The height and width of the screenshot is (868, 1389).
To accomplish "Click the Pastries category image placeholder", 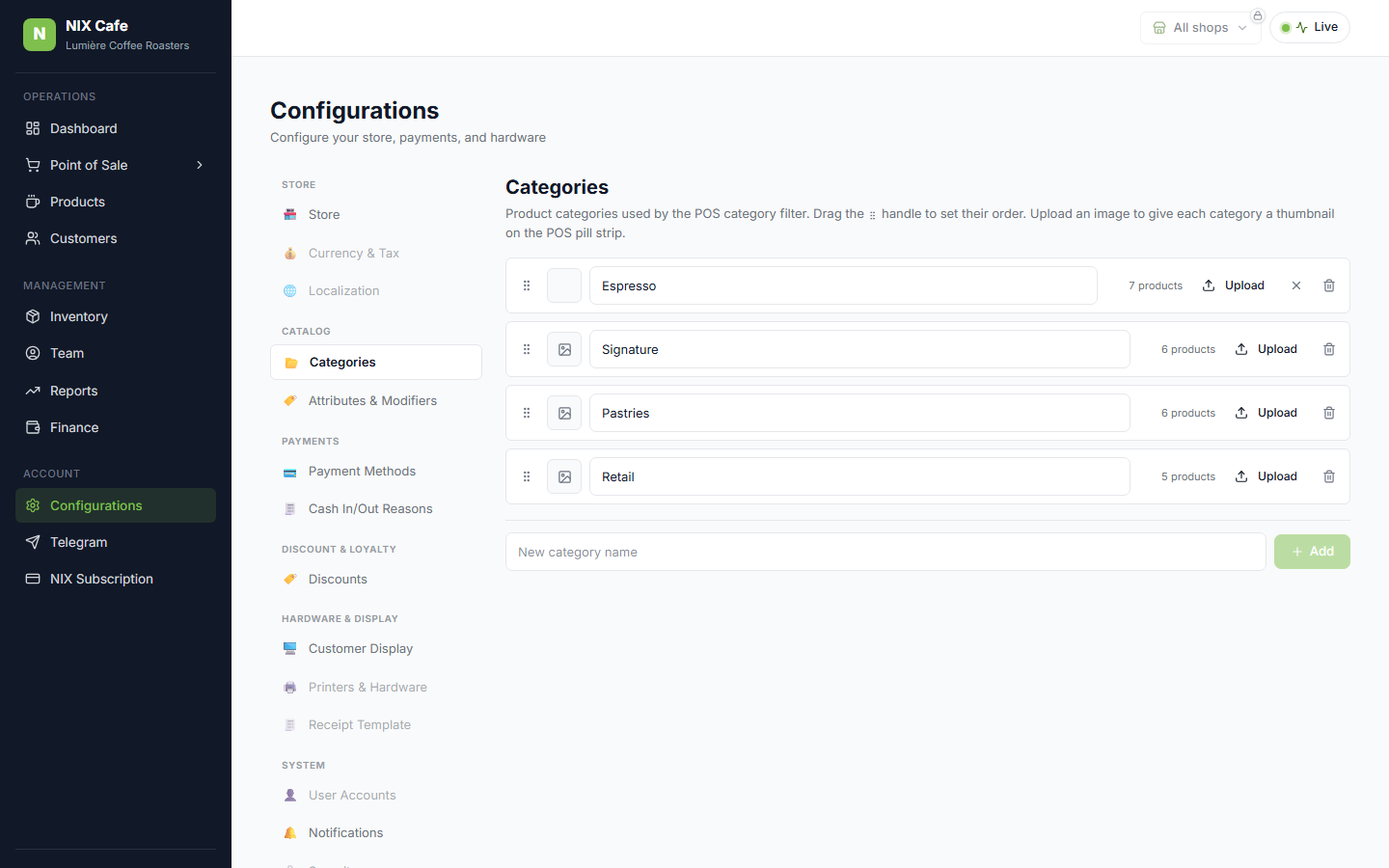I will pos(564,413).
